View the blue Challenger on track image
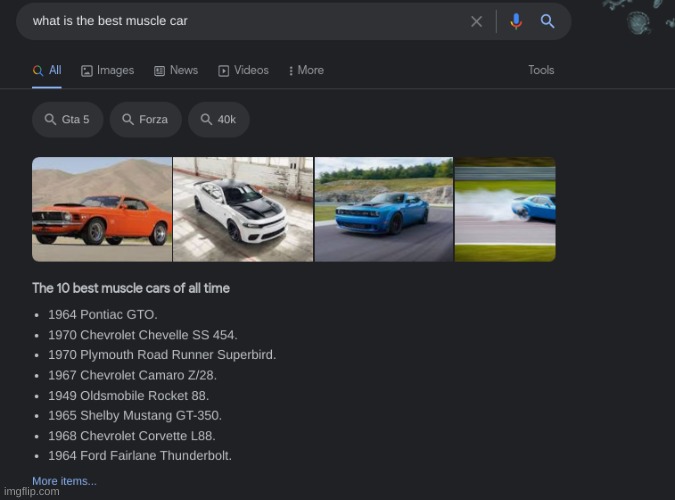The height and width of the screenshot is (500, 675). pos(384,209)
